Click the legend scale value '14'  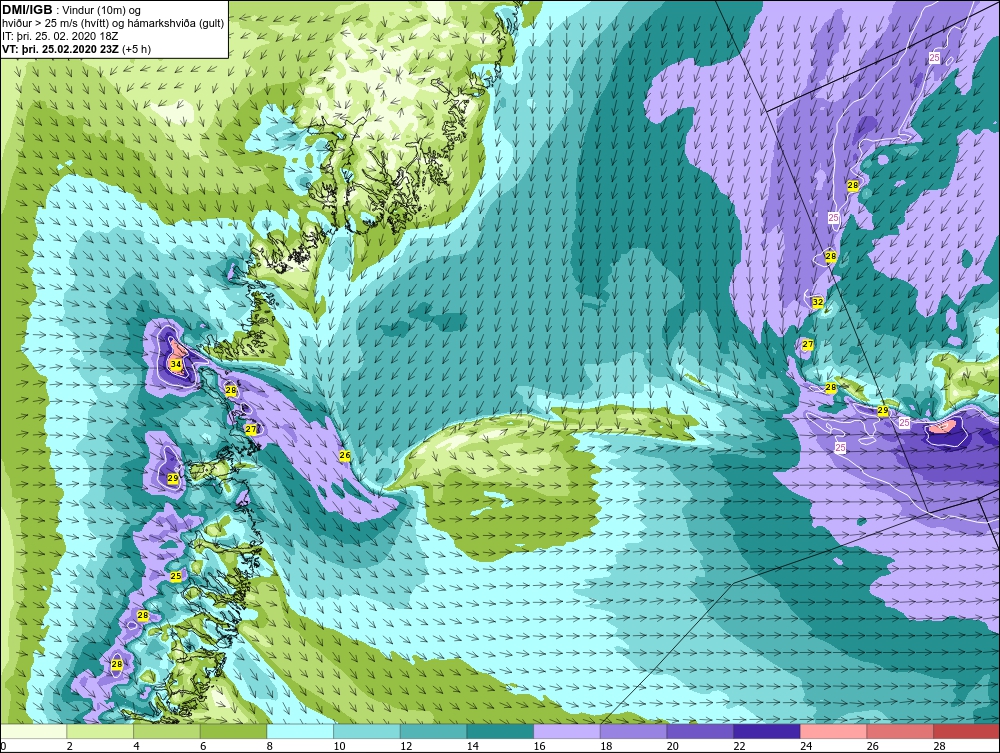[473, 746]
